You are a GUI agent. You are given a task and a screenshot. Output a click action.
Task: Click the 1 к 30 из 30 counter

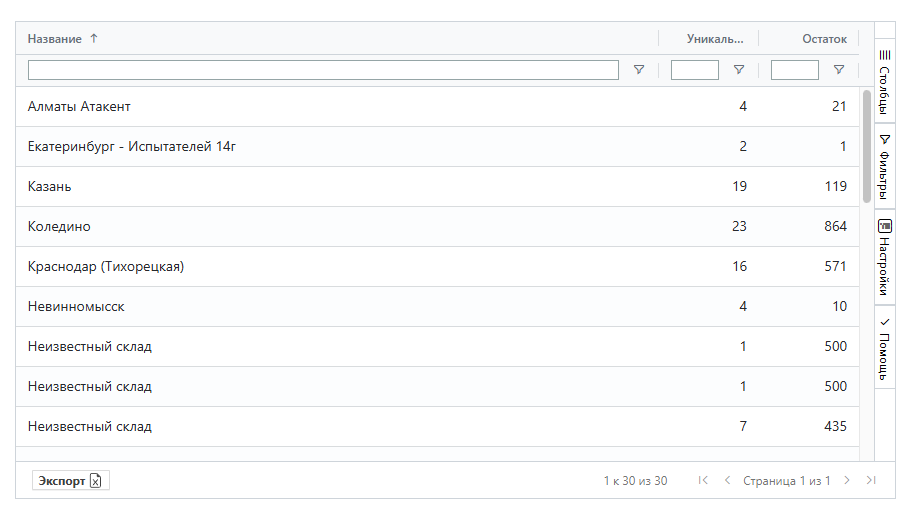[x=635, y=481]
